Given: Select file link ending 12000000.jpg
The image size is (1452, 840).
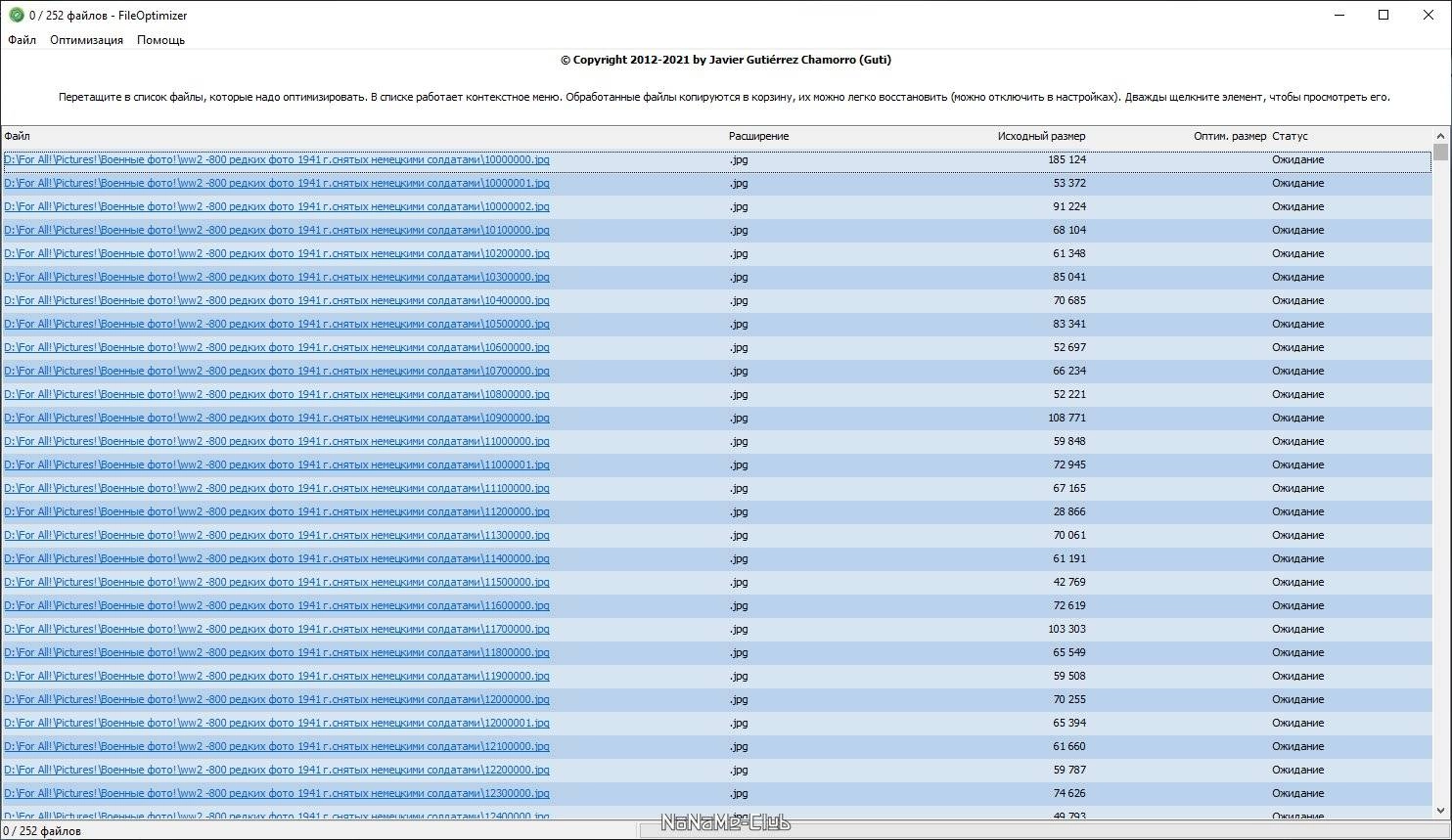Looking at the screenshot, I should [277, 699].
